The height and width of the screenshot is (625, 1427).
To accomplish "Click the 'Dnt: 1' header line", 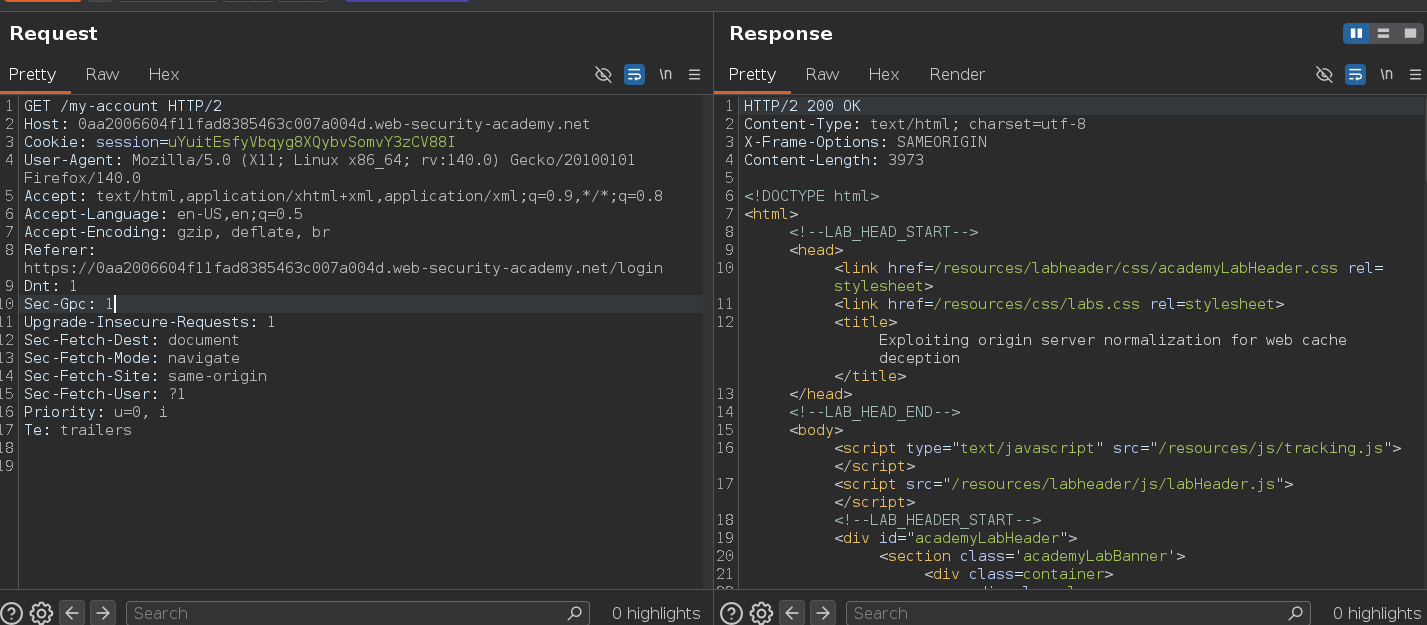I will (50, 286).
